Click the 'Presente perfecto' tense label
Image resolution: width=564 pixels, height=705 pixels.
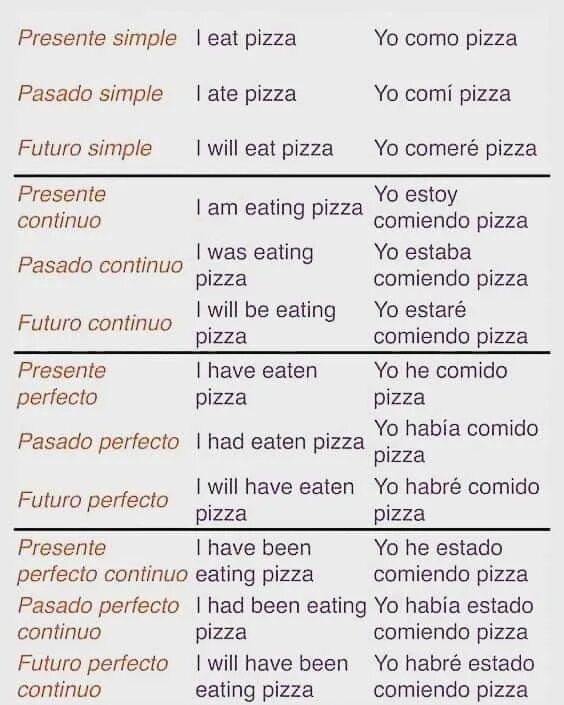pos(62,384)
